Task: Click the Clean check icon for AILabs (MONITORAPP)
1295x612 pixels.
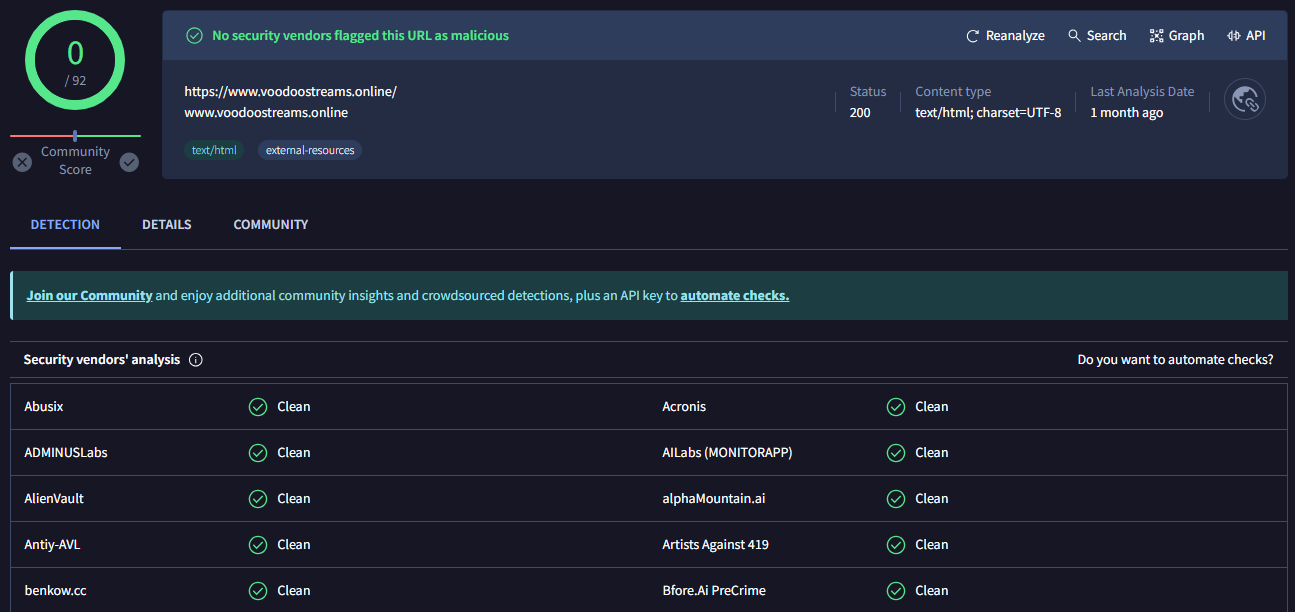Action: 896,453
